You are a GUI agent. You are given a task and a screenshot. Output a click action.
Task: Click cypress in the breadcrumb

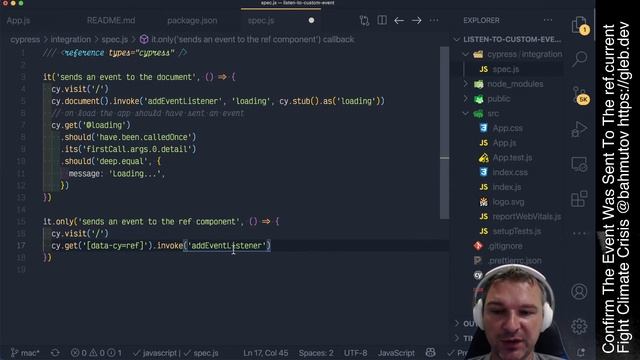click(x=25, y=39)
